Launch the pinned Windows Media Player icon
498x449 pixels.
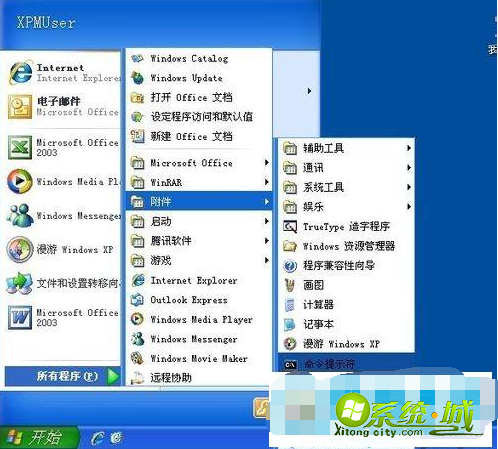pyautogui.click(x=20, y=181)
